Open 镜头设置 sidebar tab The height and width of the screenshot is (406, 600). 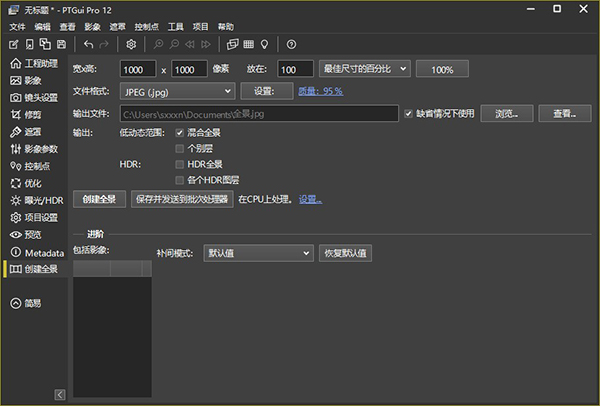(x=34, y=98)
